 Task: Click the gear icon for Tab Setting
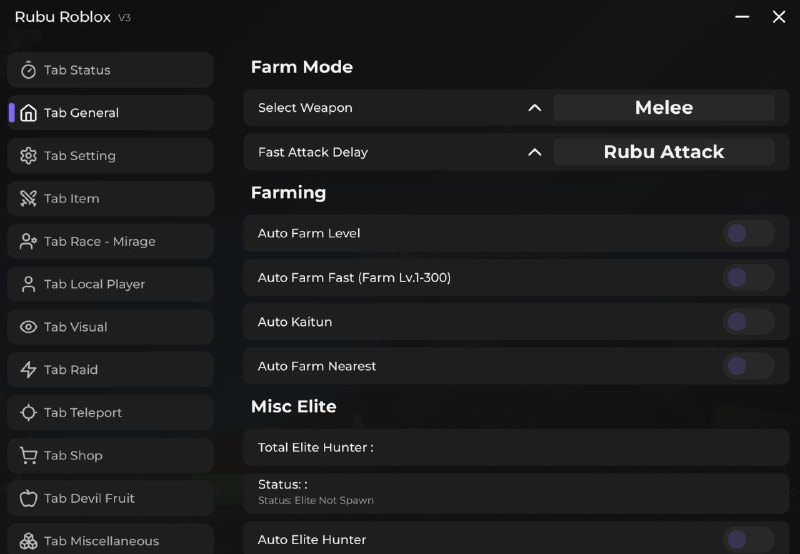click(28, 156)
